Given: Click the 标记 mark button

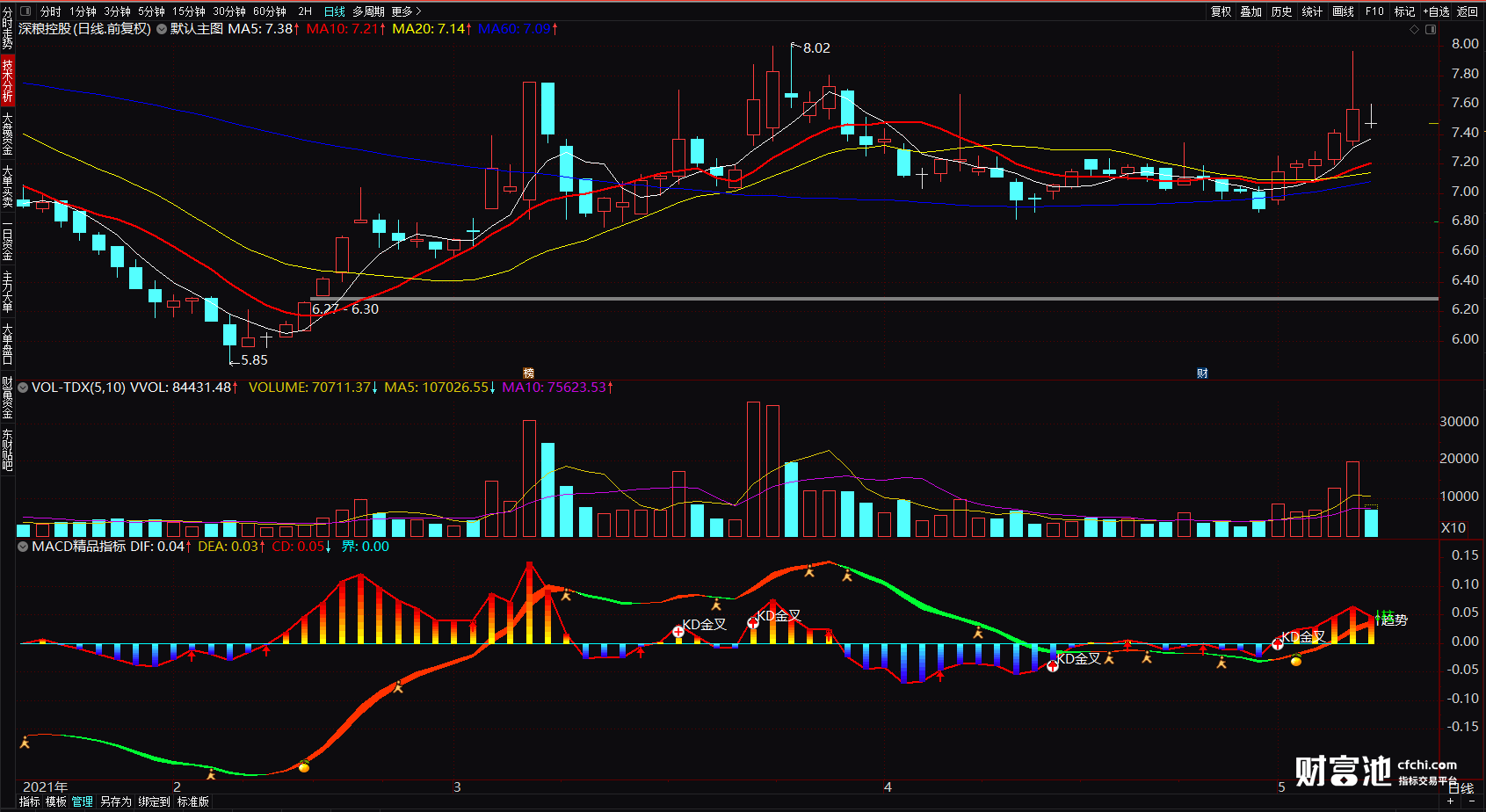Looking at the screenshot, I should click(1404, 11).
